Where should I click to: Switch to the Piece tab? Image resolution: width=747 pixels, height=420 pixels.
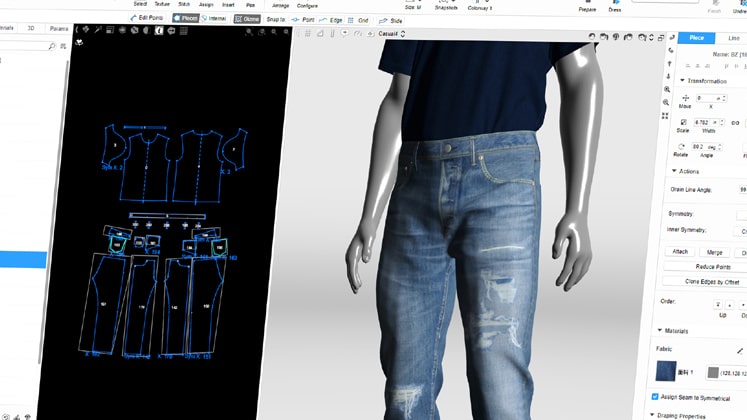697,38
